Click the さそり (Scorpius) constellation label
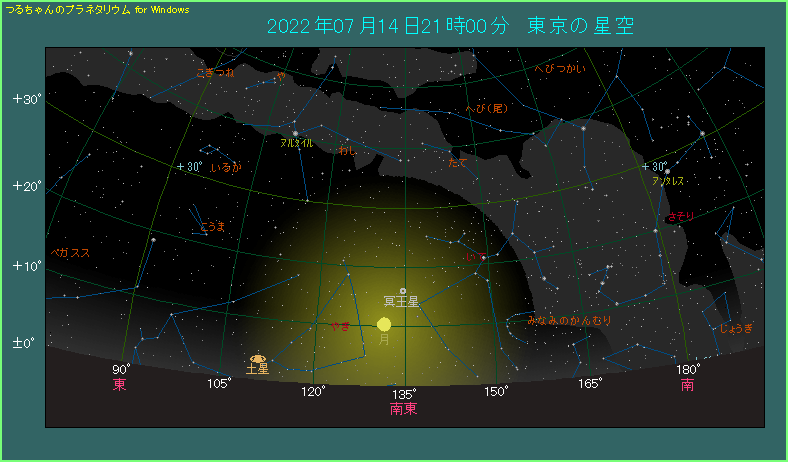 (680, 217)
